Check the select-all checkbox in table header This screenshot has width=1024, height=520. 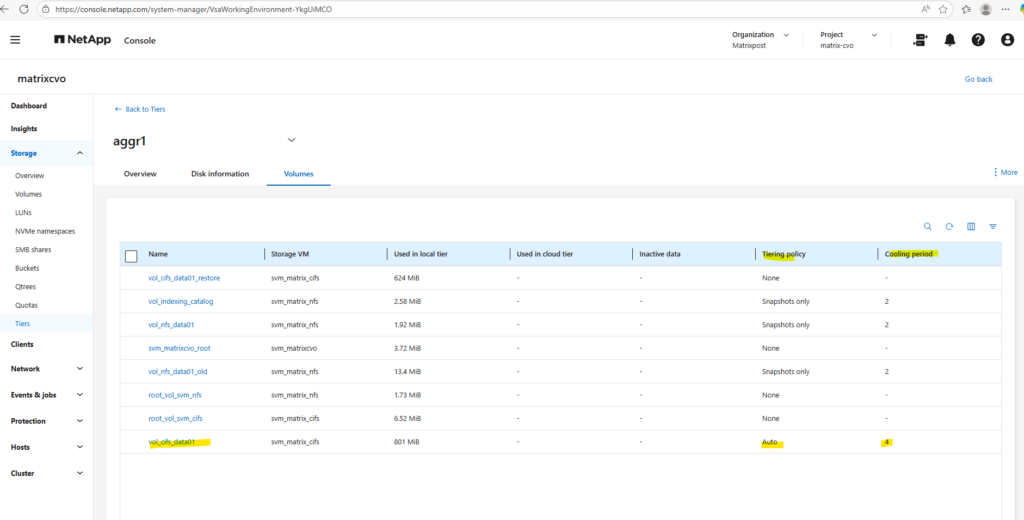(131, 255)
